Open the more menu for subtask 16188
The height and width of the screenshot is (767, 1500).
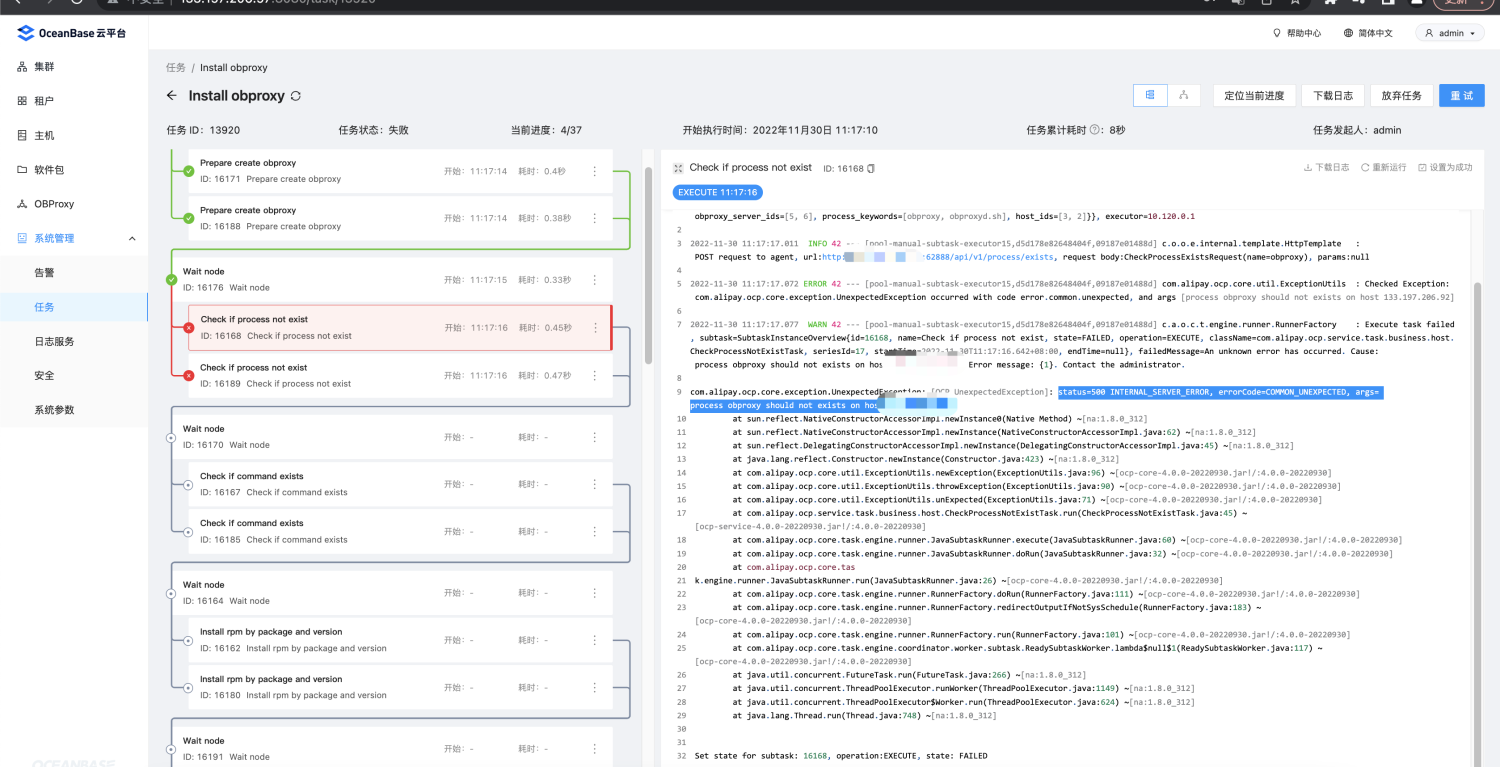point(595,218)
